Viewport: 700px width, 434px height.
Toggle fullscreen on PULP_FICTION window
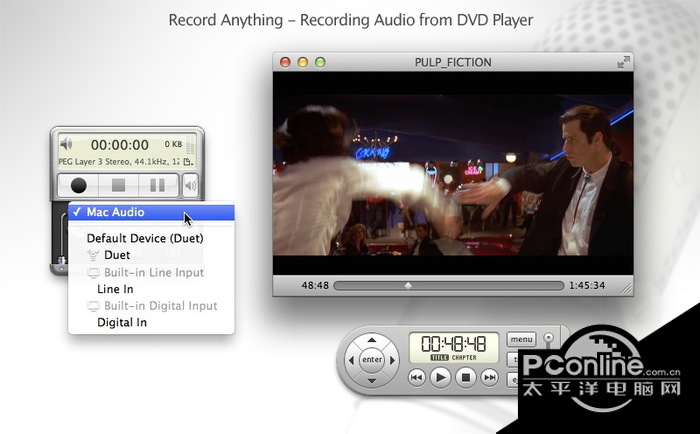point(624,62)
